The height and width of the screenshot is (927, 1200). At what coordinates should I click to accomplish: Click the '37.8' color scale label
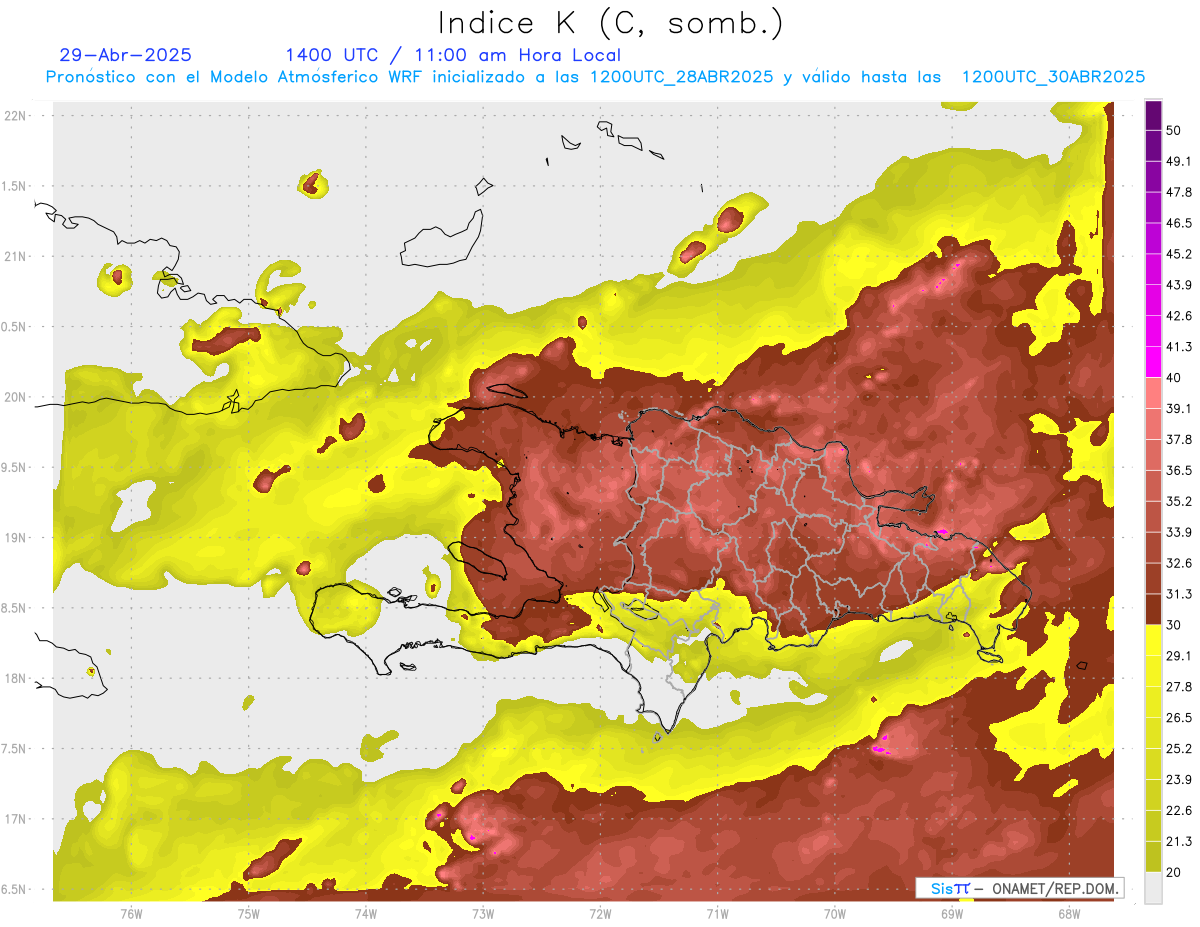point(1179,439)
